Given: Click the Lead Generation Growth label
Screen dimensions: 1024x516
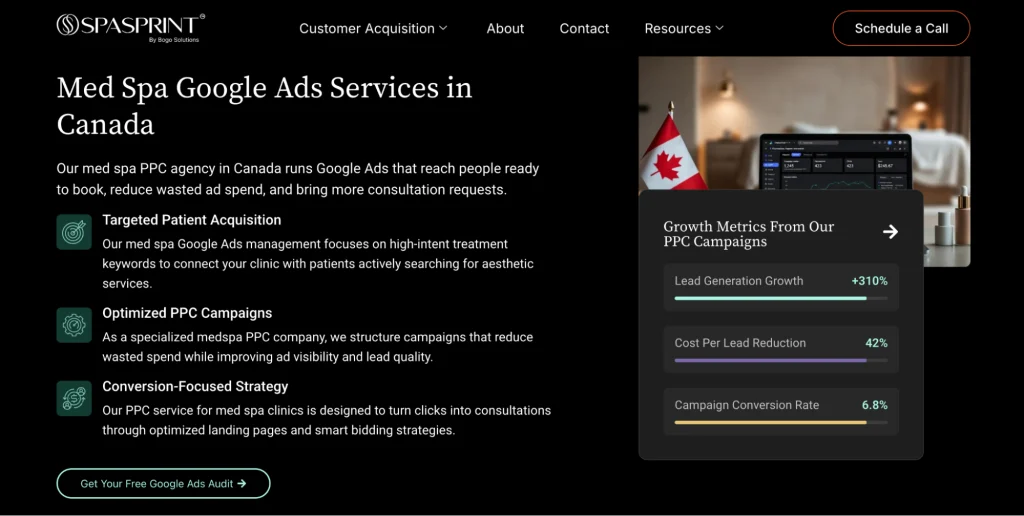Looking at the screenshot, I should (x=739, y=281).
